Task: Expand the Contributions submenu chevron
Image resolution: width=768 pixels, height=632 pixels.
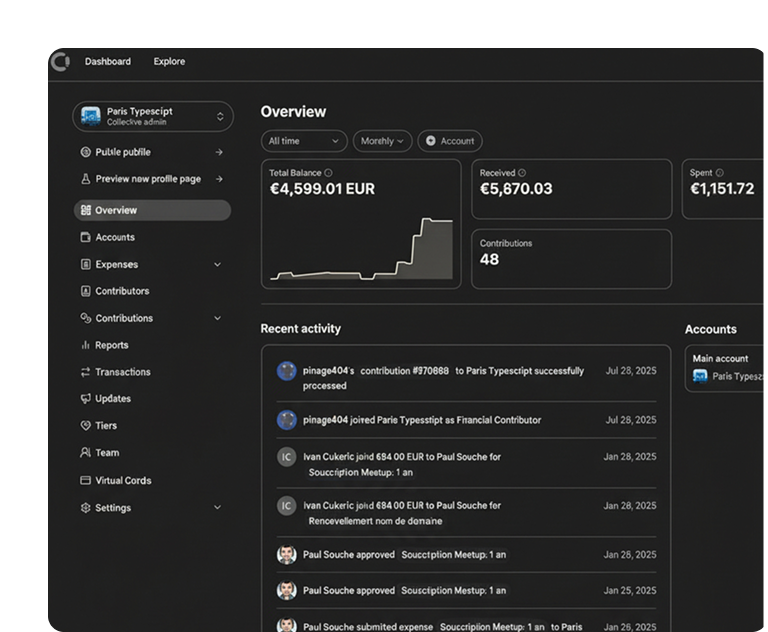Action: (217, 319)
